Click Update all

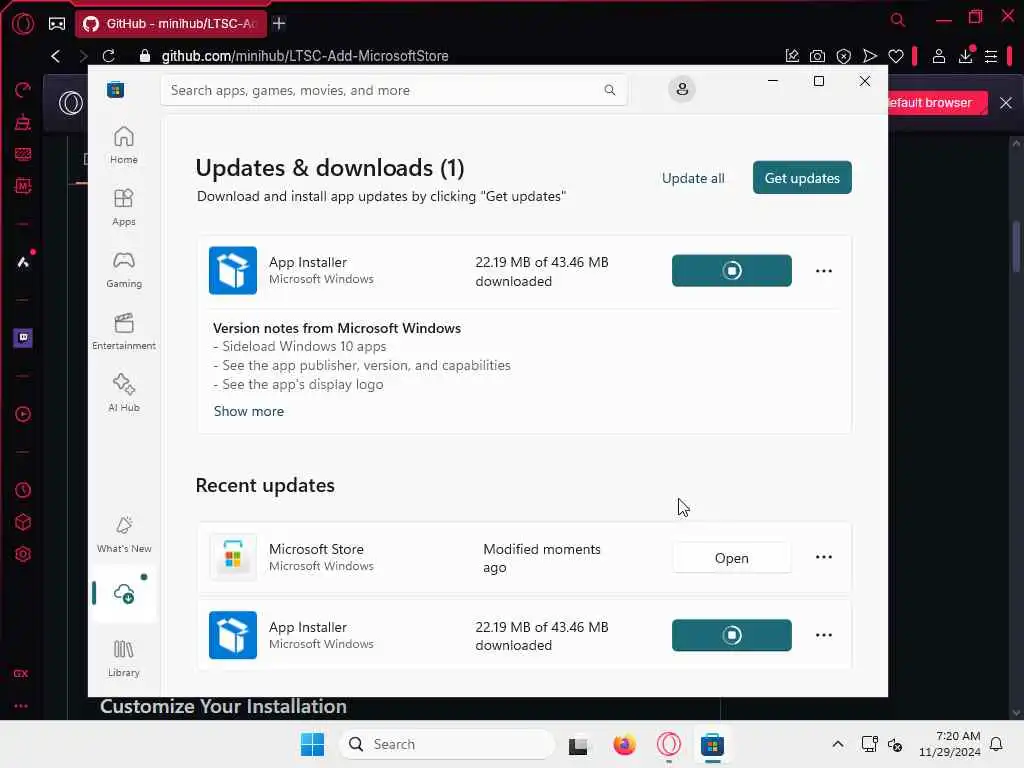pyautogui.click(x=693, y=178)
